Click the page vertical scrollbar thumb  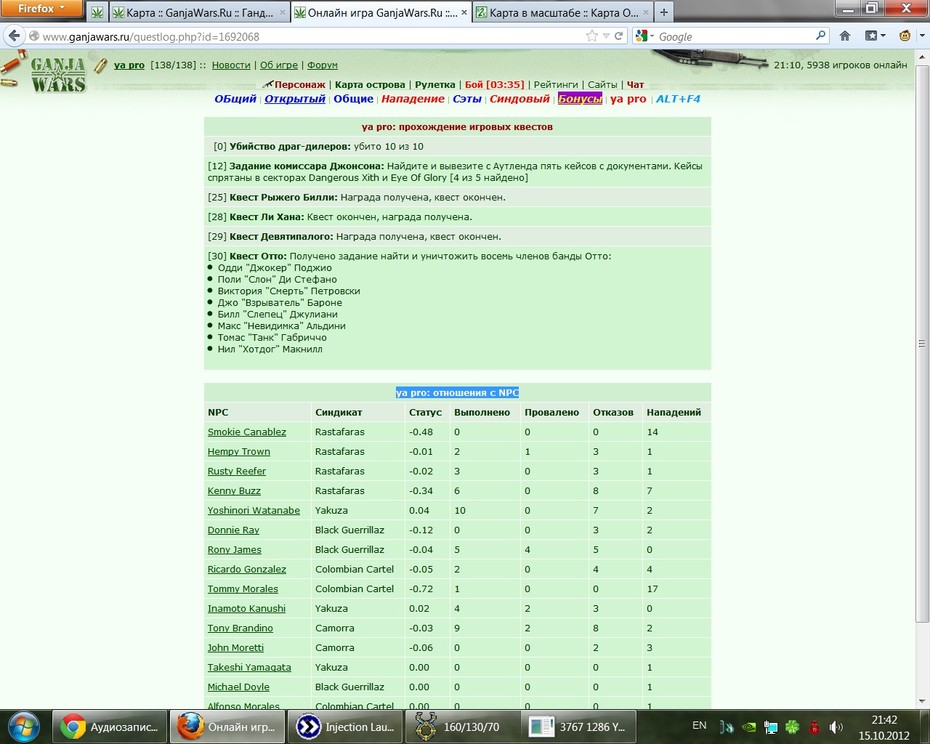[x=922, y=344]
